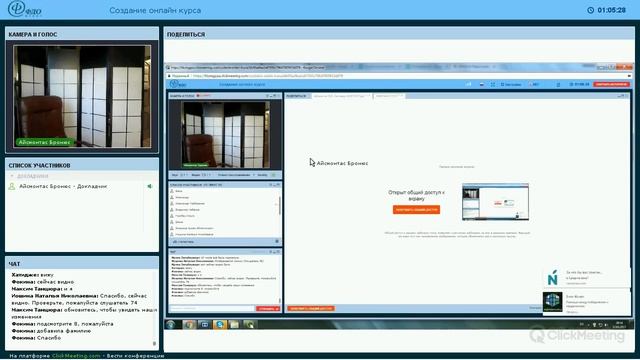Click the third icon in the shared taskbar

(204, 324)
